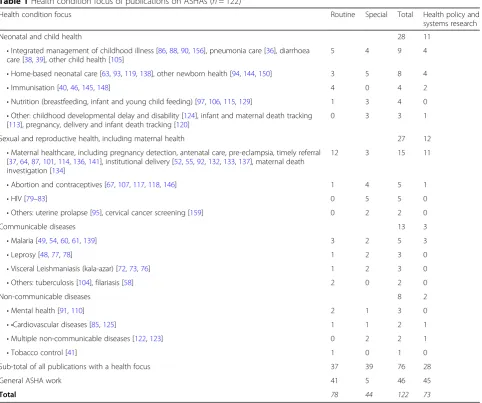Viewport: 482px width, 403px height.
Task: Select the sub-total value 76
Action: click(x=401, y=367)
